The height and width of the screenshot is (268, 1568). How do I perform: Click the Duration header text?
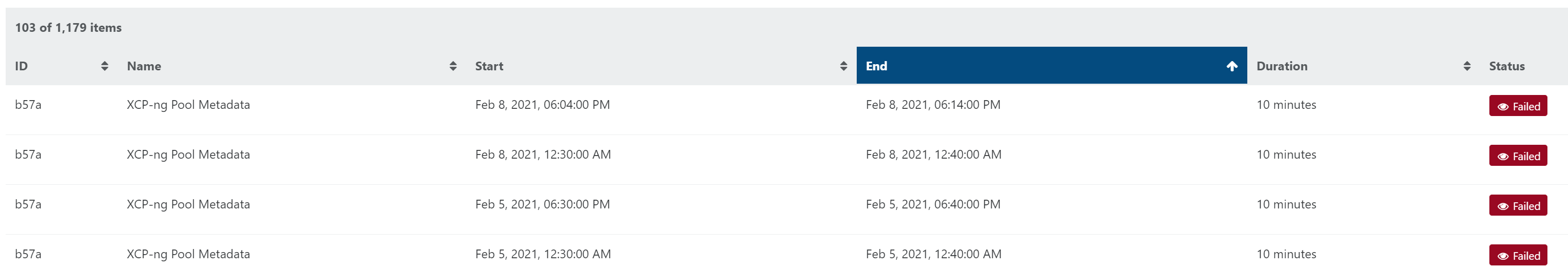tap(1281, 66)
